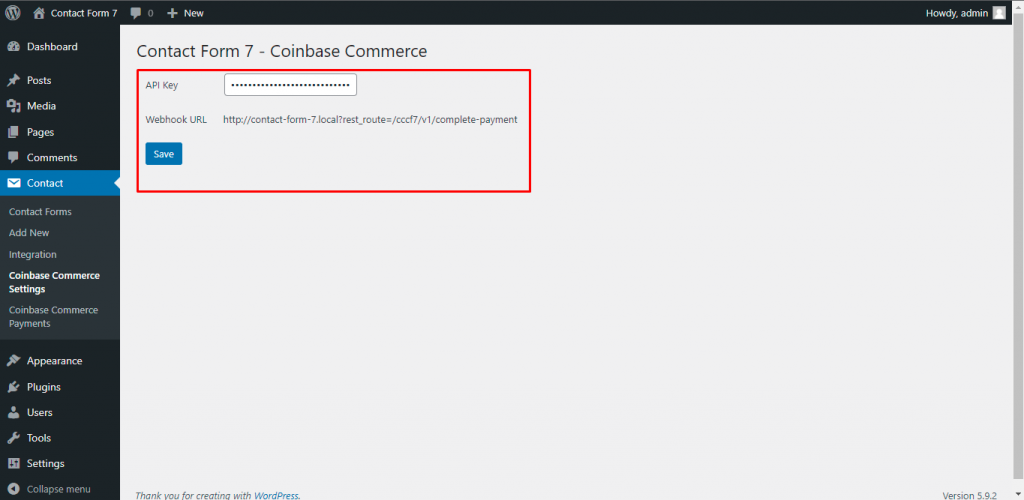Open the Users menu

(40, 412)
